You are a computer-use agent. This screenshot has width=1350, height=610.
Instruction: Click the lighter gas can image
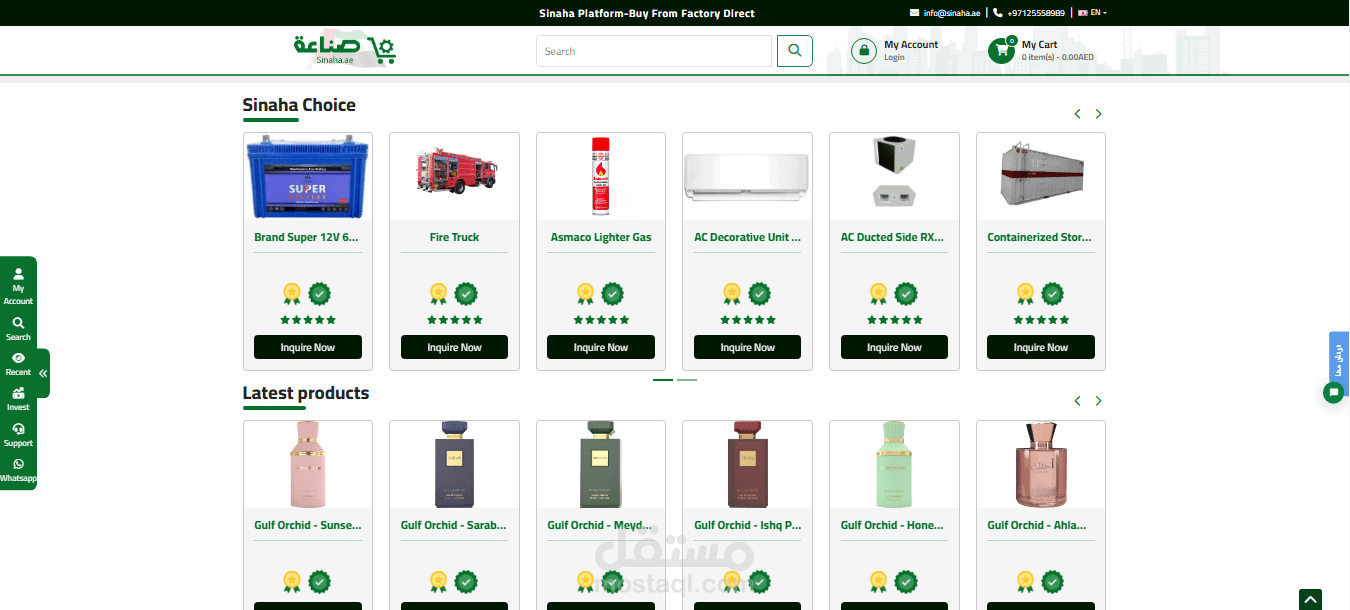601,176
